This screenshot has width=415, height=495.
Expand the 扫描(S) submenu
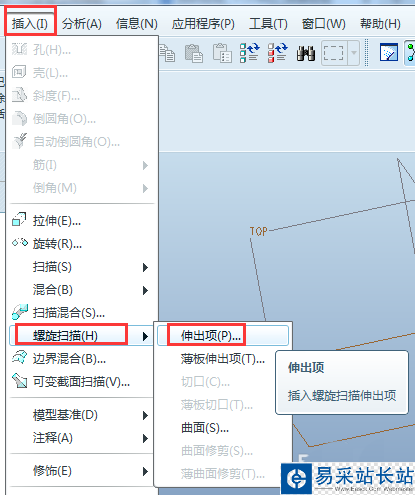[82, 267]
